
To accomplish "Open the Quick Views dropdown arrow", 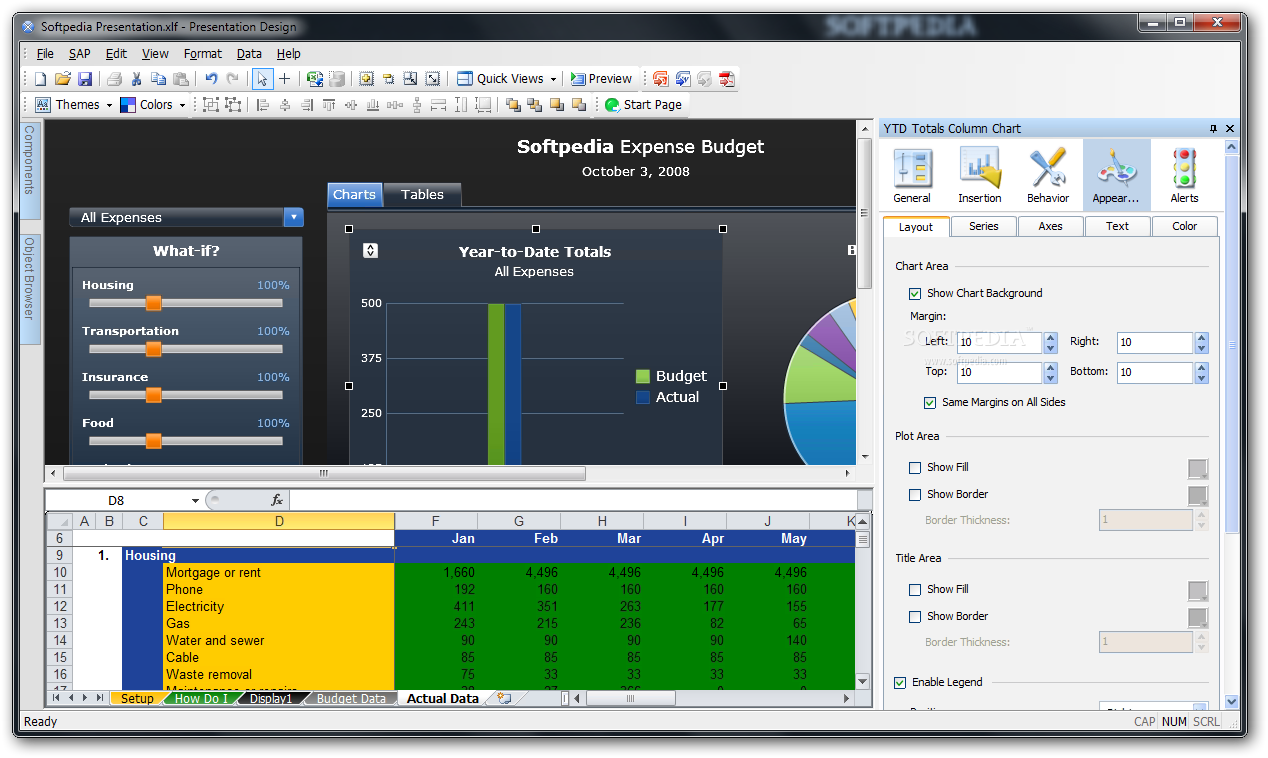I will tap(553, 79).
